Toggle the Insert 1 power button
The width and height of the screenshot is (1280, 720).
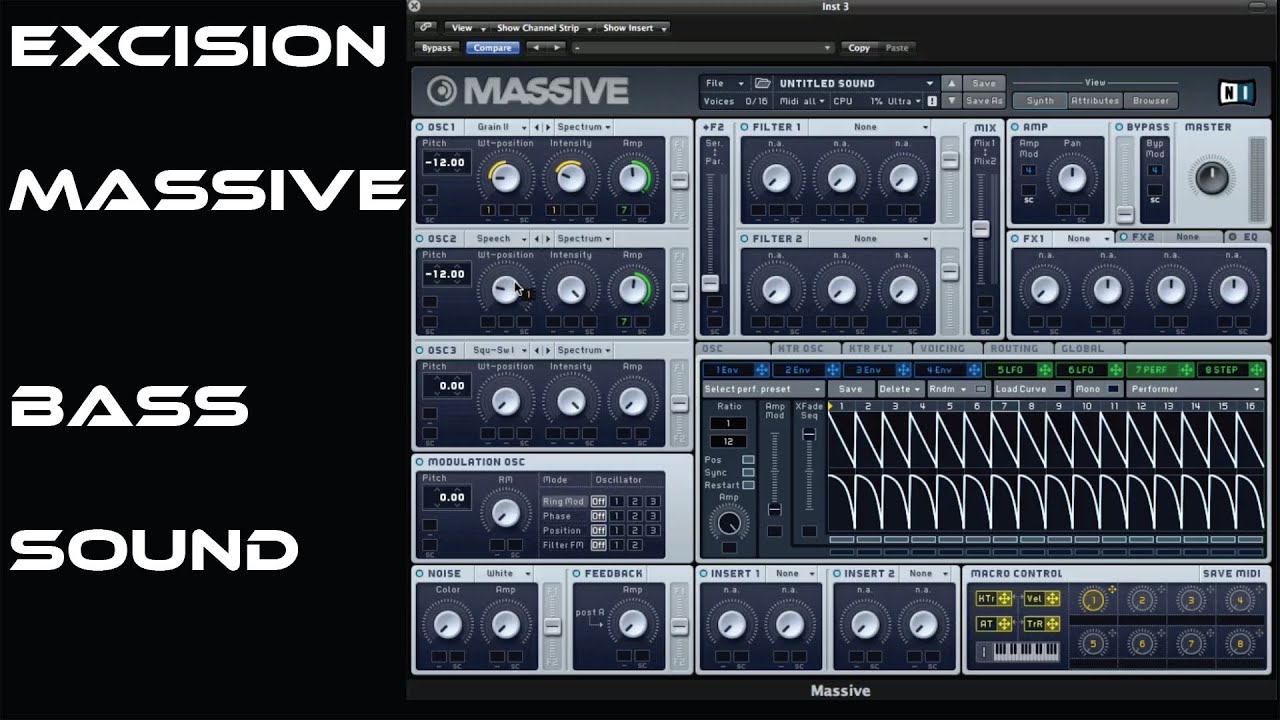click(704, 574)
